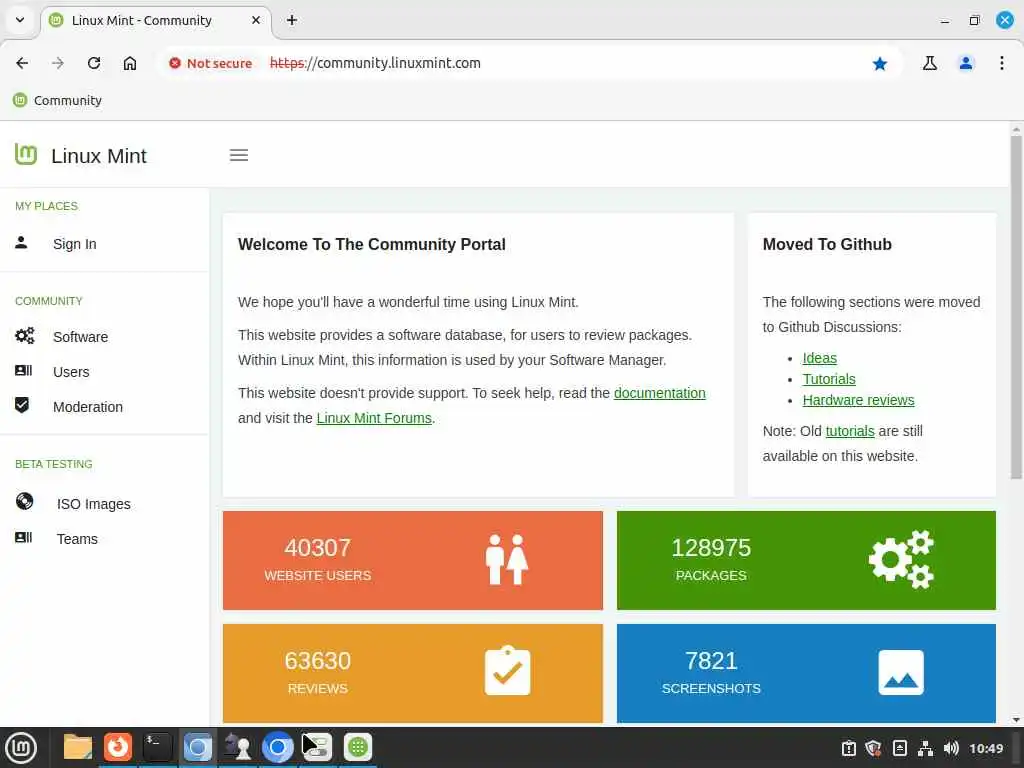Viewport: 1024px width, 768px height.
Task: Open the Community bookmark
Action: click(57, 100)
